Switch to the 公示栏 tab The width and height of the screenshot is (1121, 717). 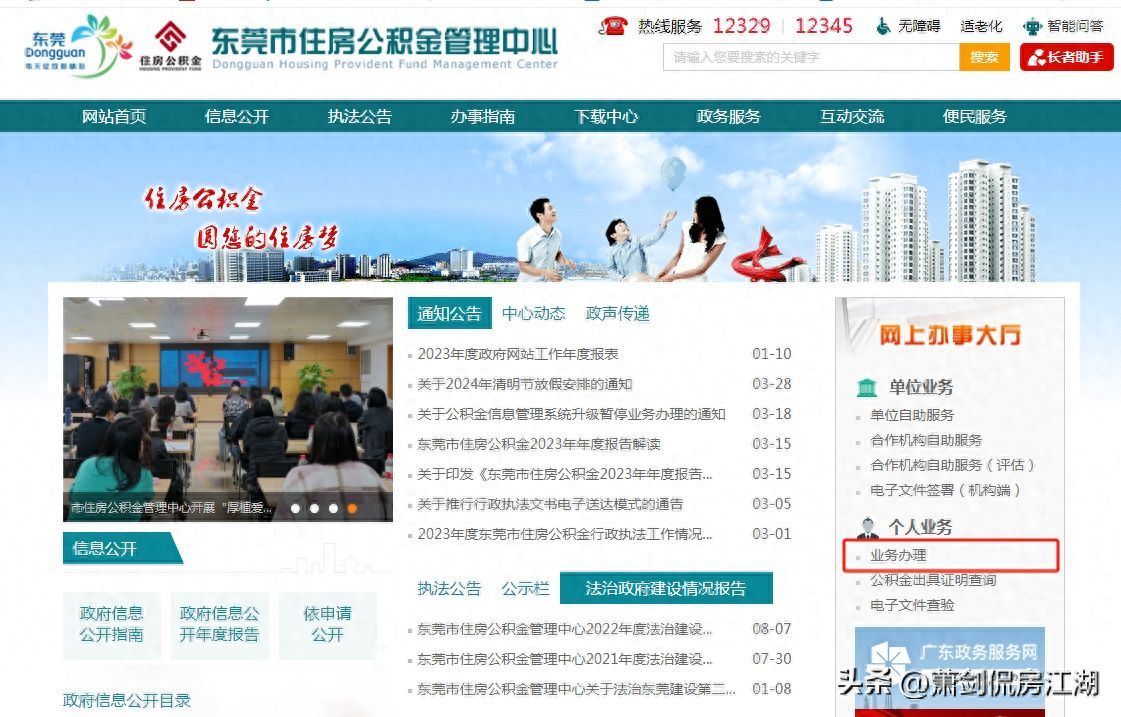[x=523, y=588]
